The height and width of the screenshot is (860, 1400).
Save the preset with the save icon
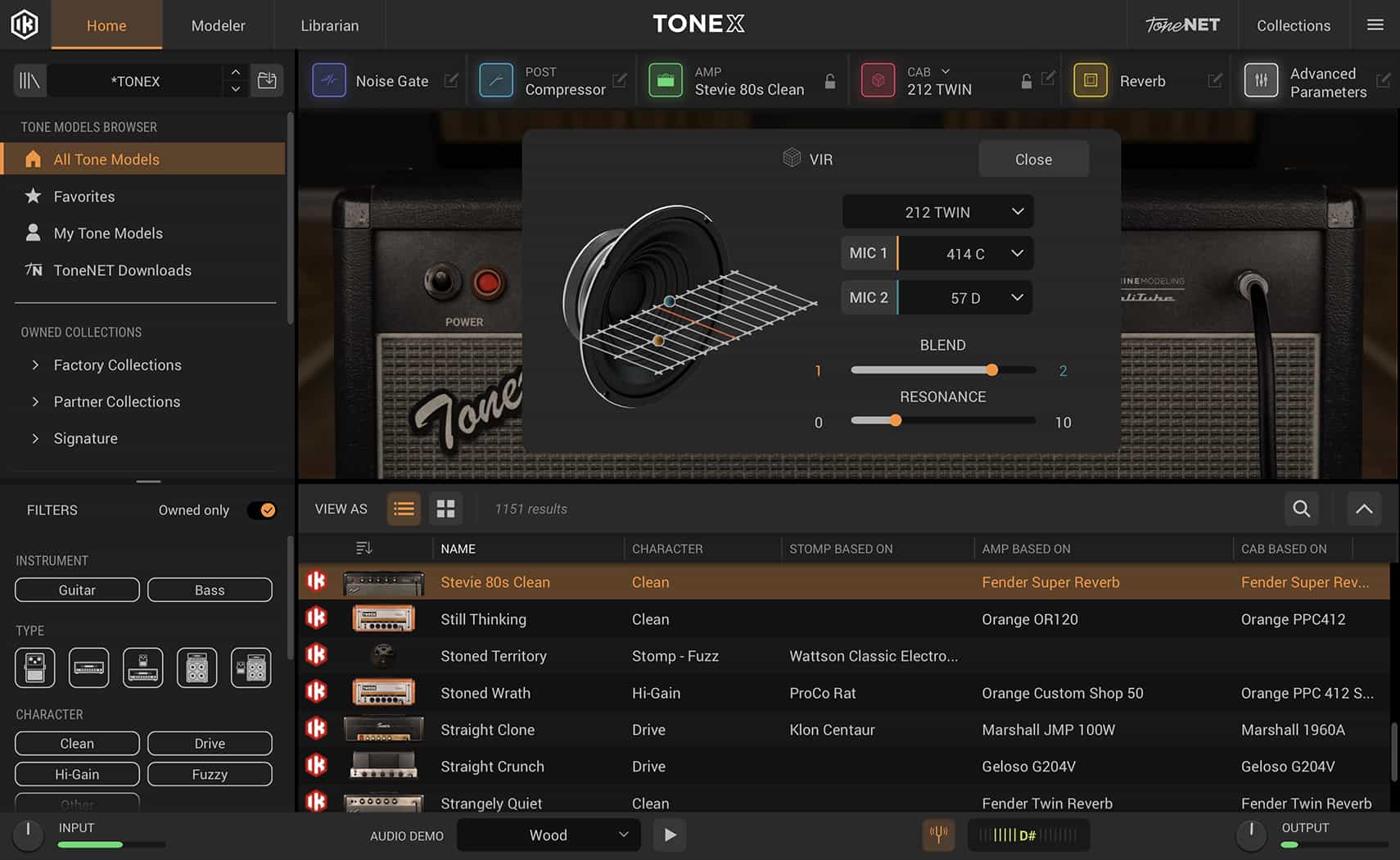267,80
